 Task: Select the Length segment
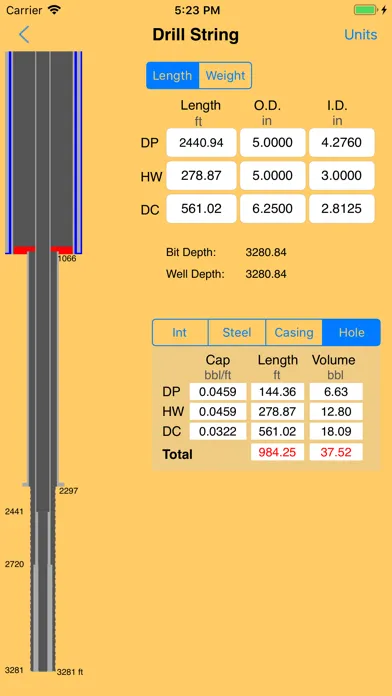point(172,75)
